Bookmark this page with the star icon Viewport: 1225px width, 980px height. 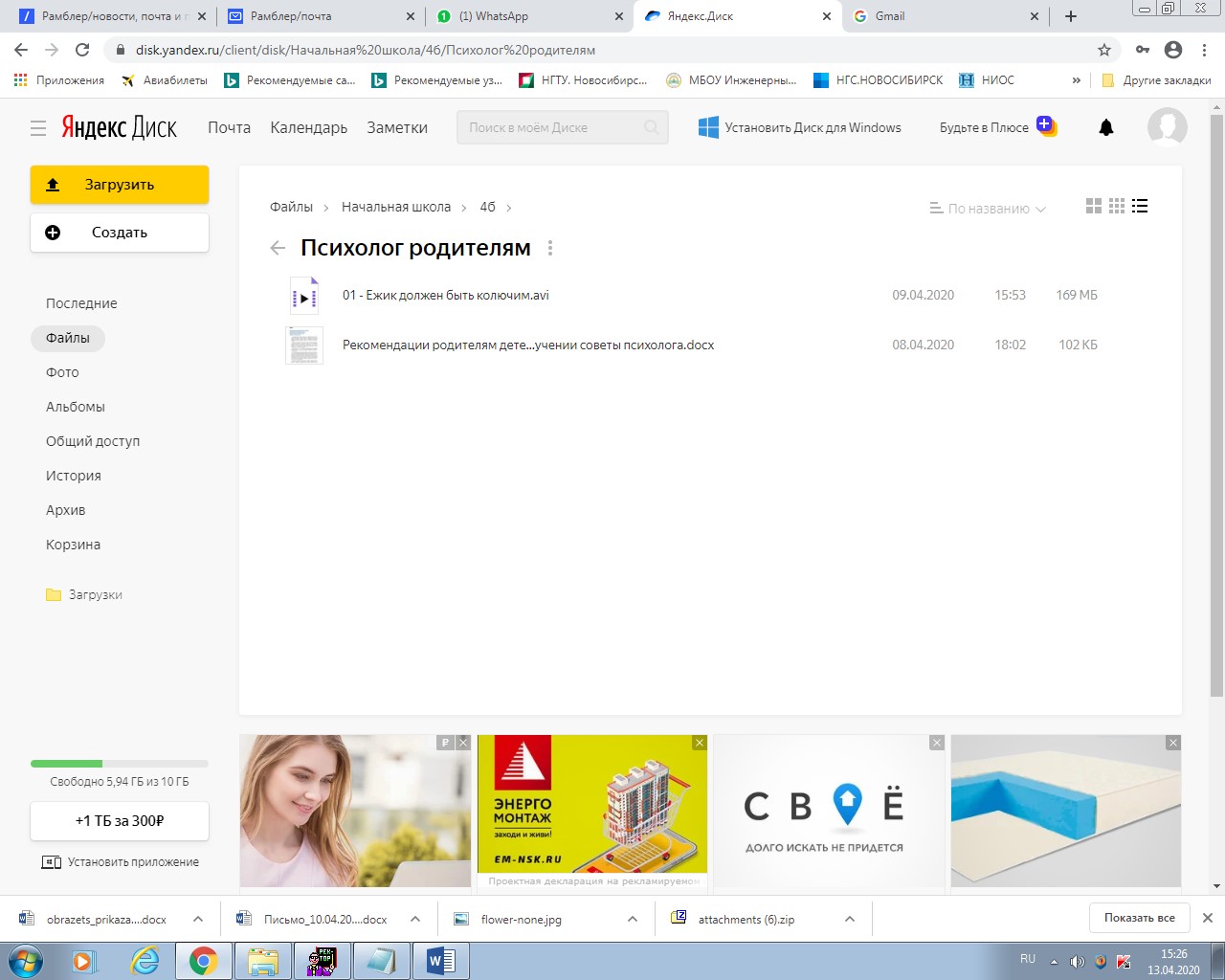[x=1104, y=50]
